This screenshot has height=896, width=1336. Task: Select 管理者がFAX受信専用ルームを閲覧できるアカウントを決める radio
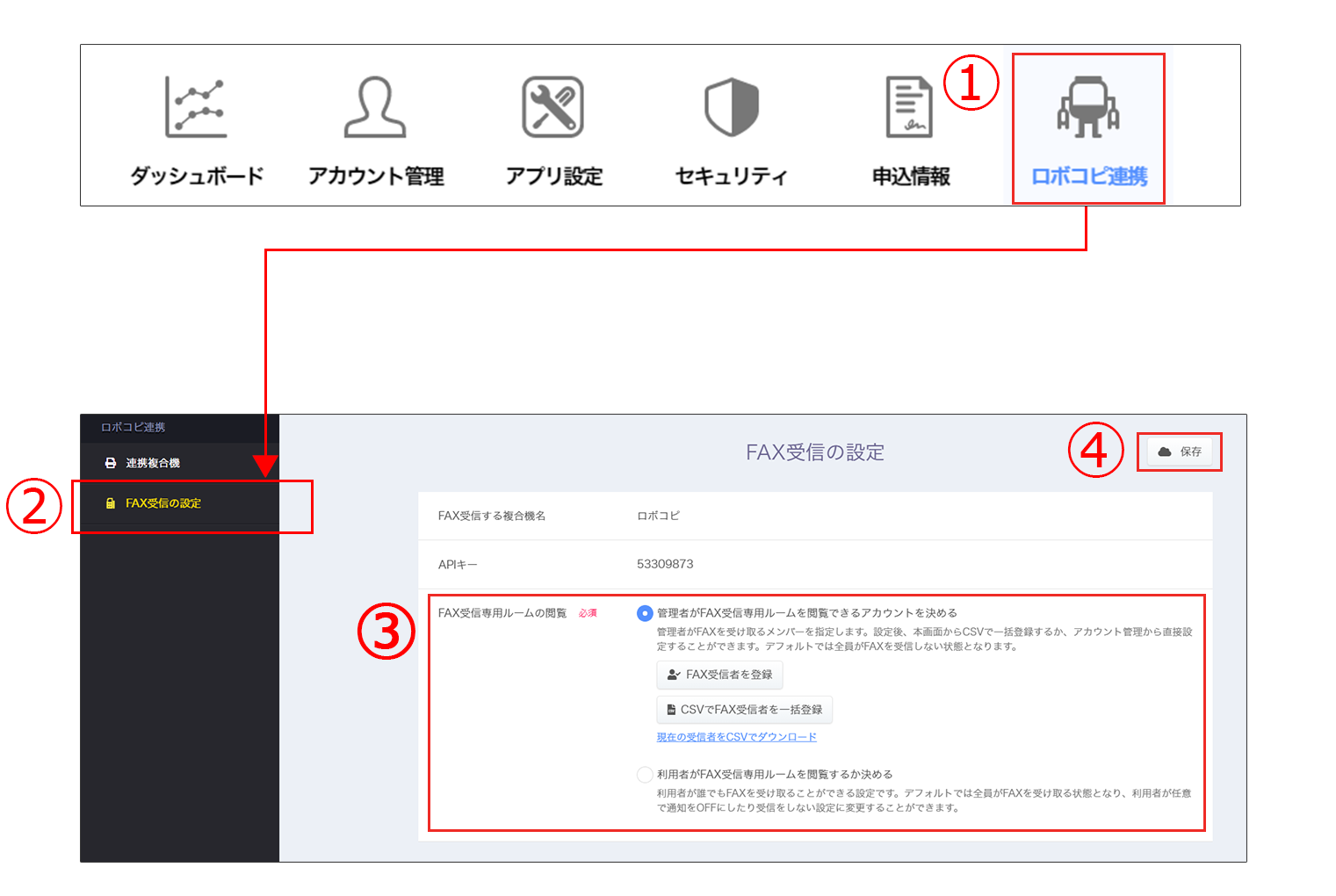[x=645, y=613]
